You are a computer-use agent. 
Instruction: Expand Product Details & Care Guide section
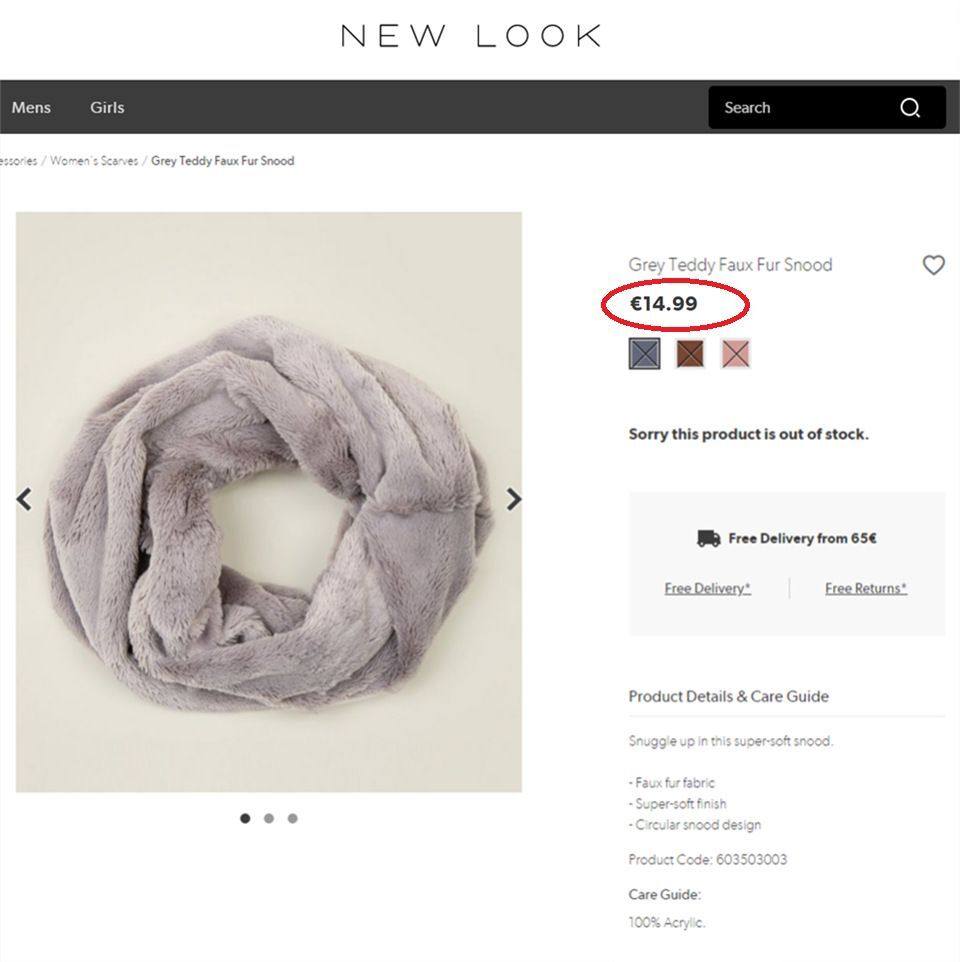pyautogui.click(x=729, y=696)
